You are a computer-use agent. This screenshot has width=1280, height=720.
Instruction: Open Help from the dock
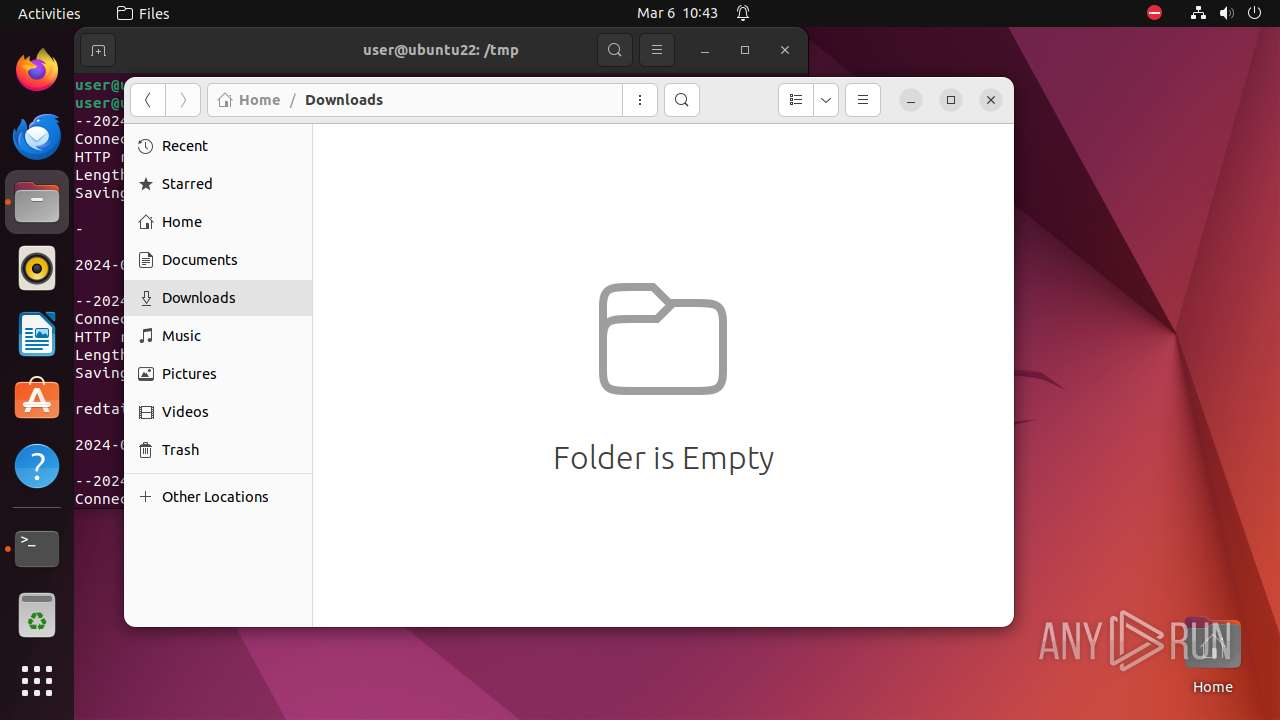pos(37,466)
